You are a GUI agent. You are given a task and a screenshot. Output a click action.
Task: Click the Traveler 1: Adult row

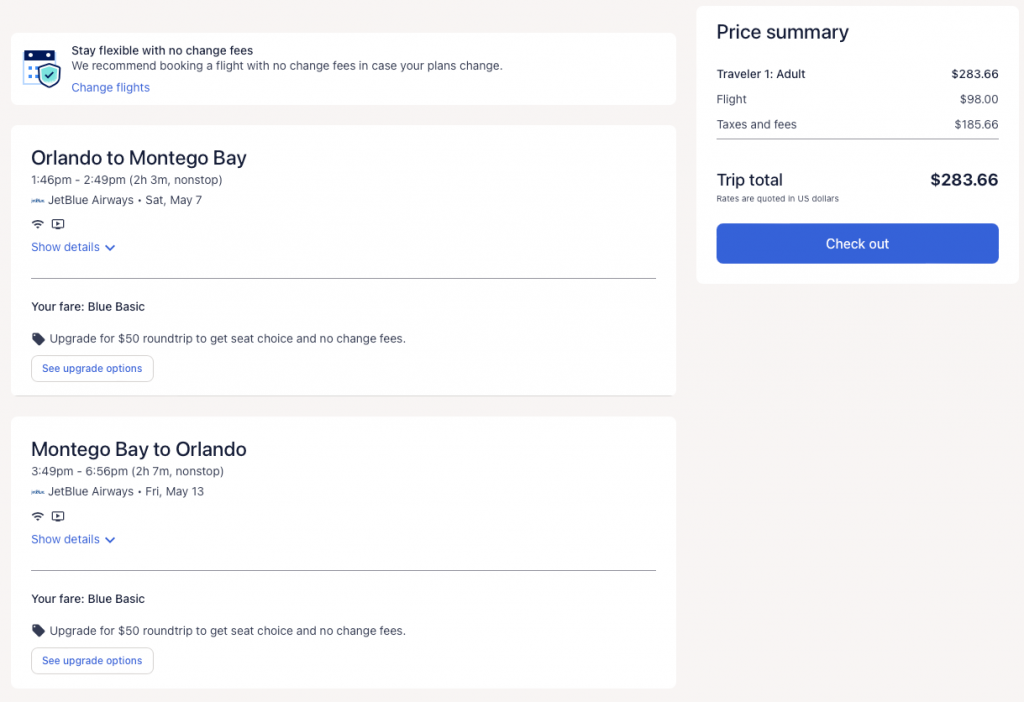pyautogui.click(x=857, y=74)
